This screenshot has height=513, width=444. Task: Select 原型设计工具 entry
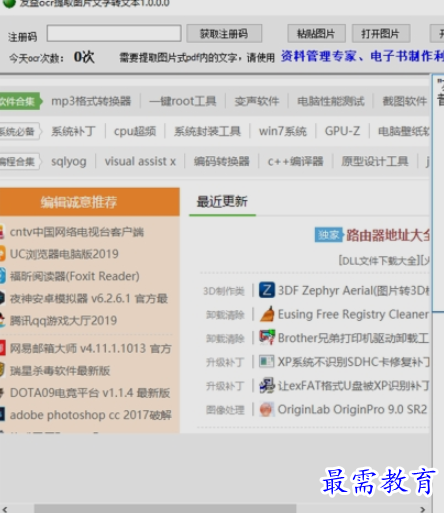coord(375,162)
